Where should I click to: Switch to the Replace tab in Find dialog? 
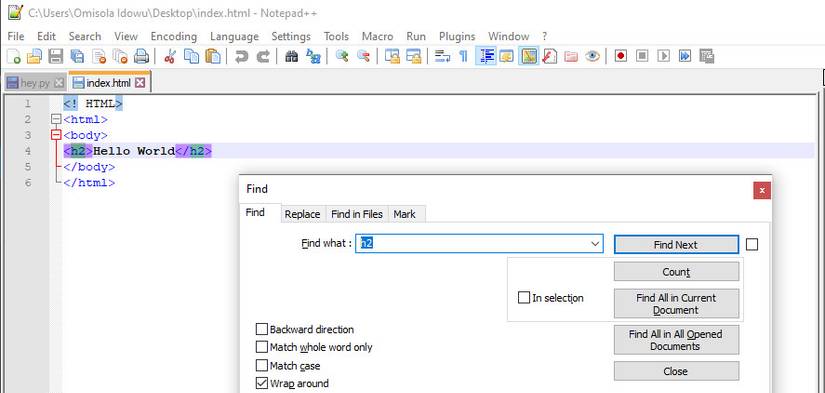pos(302,214)
